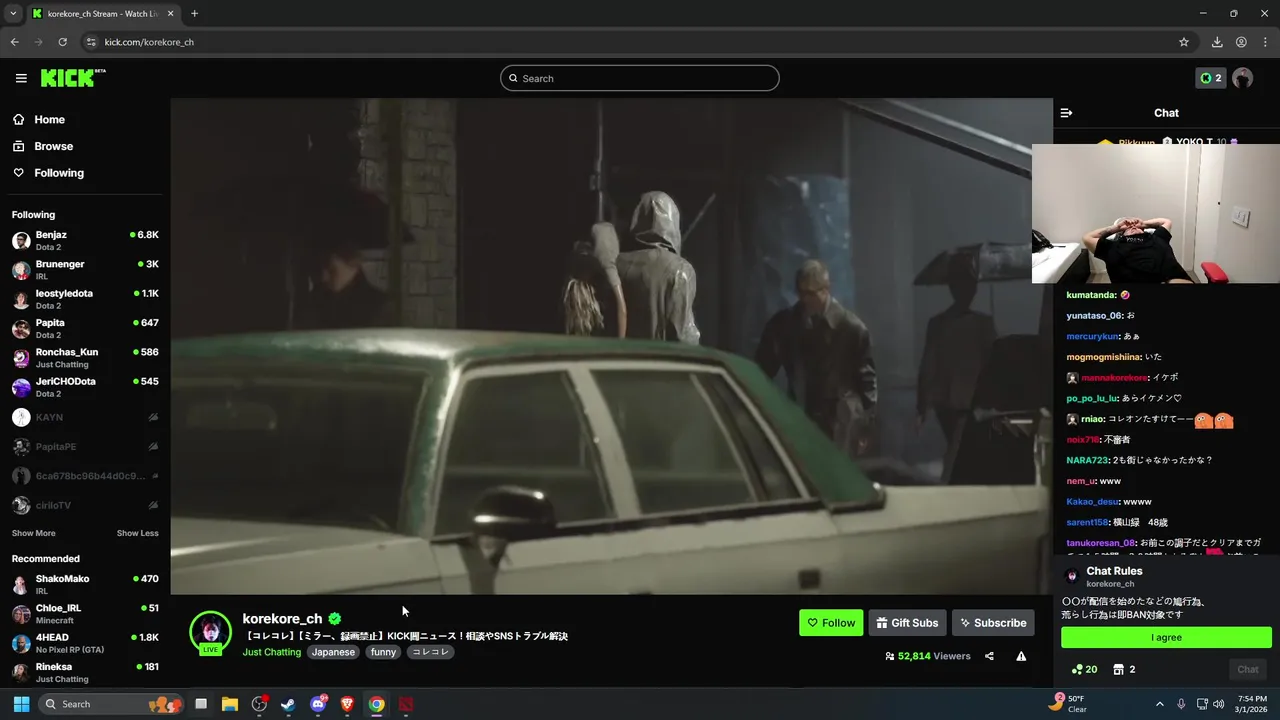This screenshot has height=720, width=1280.
Task: Open channel points balance showing 20
Action: pos(1084,669)
